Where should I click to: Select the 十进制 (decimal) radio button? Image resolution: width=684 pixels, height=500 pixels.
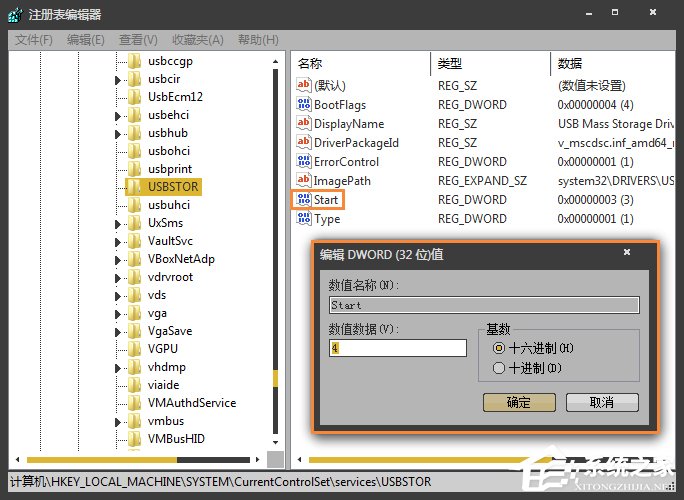[499, 368]
